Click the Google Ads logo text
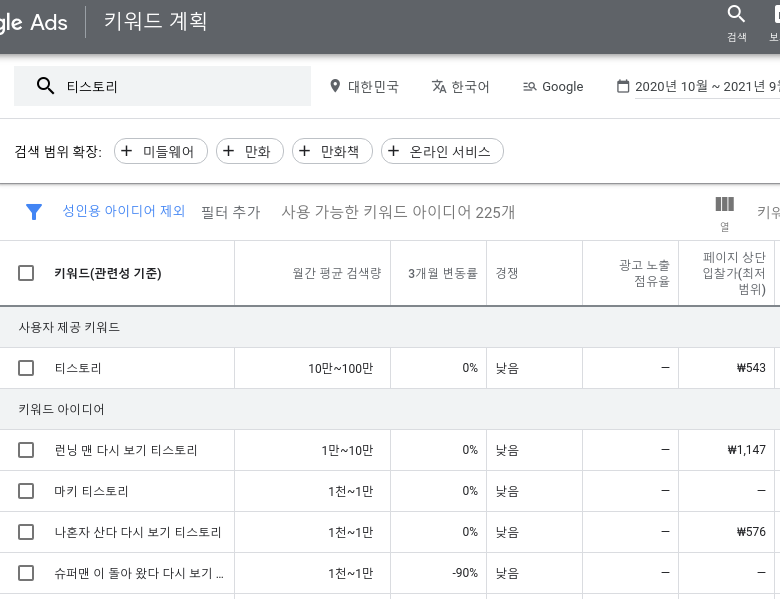The image size is (780, 599). tap(33, 22)
